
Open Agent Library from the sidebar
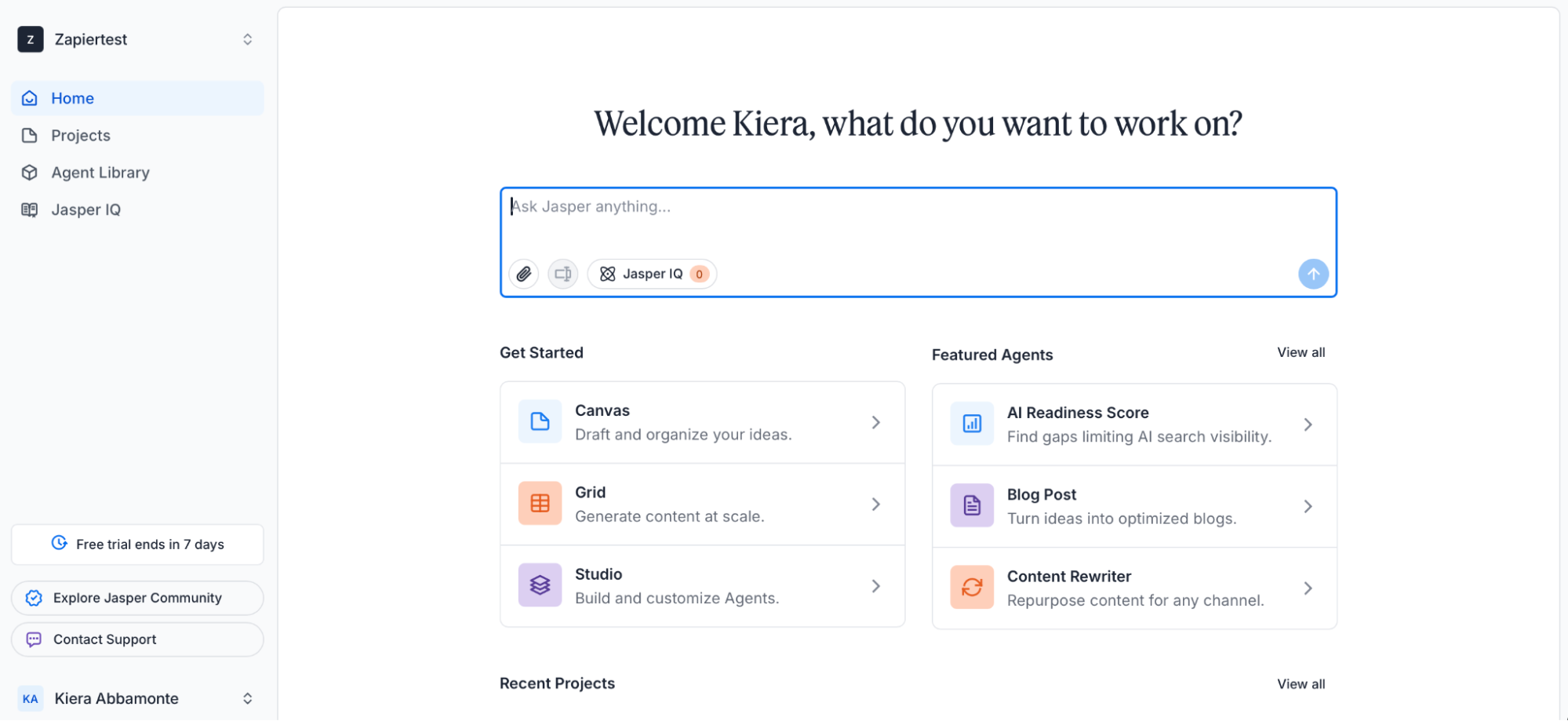coord(137,173)
